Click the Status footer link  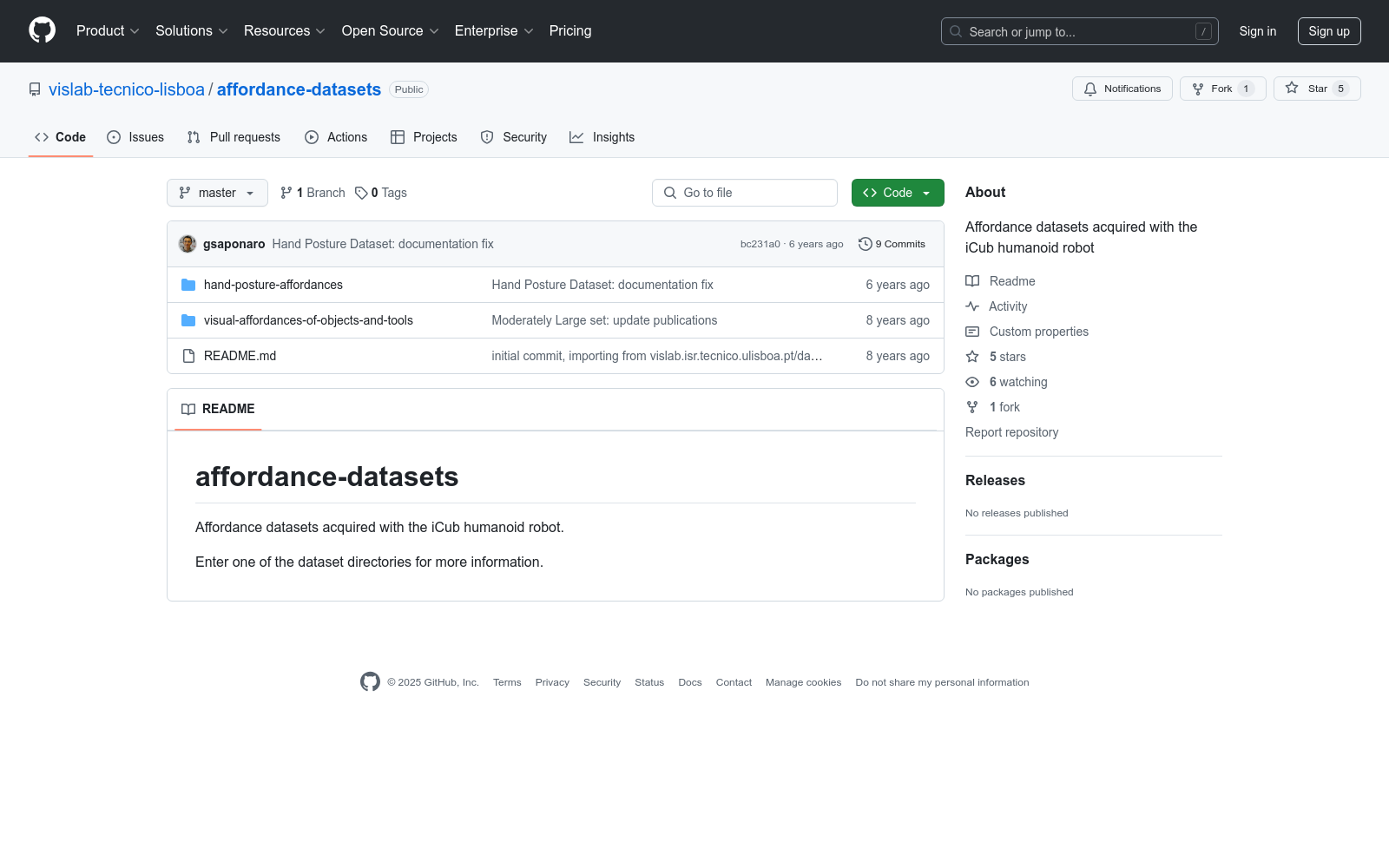point(649,682)
